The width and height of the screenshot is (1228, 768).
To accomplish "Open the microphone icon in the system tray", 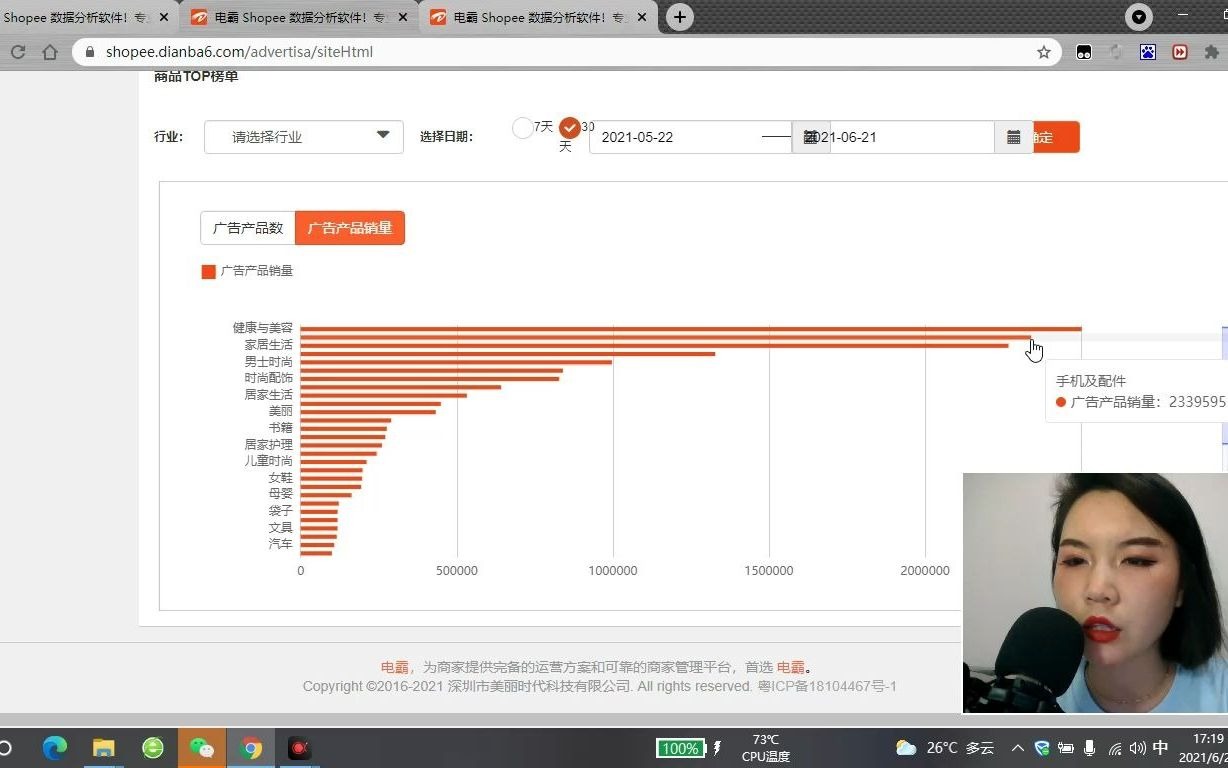I will tap(1091, 748).
